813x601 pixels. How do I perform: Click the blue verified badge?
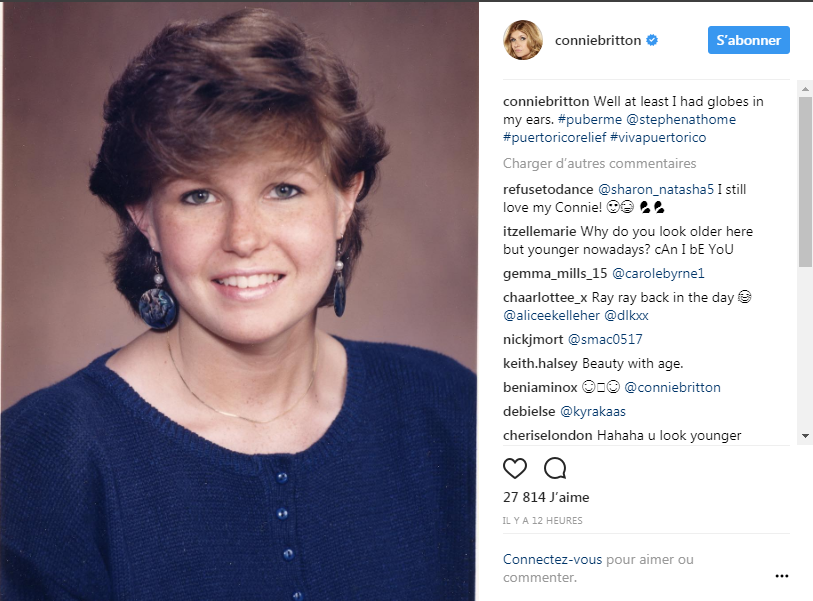coord(652,40)
